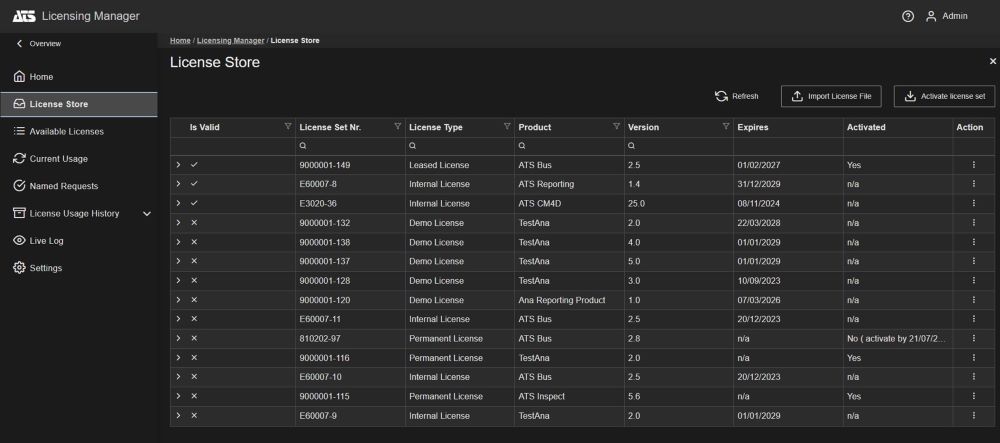Click the filter icon on Version column
1000x443 pixels.
(x=726, y=127)
